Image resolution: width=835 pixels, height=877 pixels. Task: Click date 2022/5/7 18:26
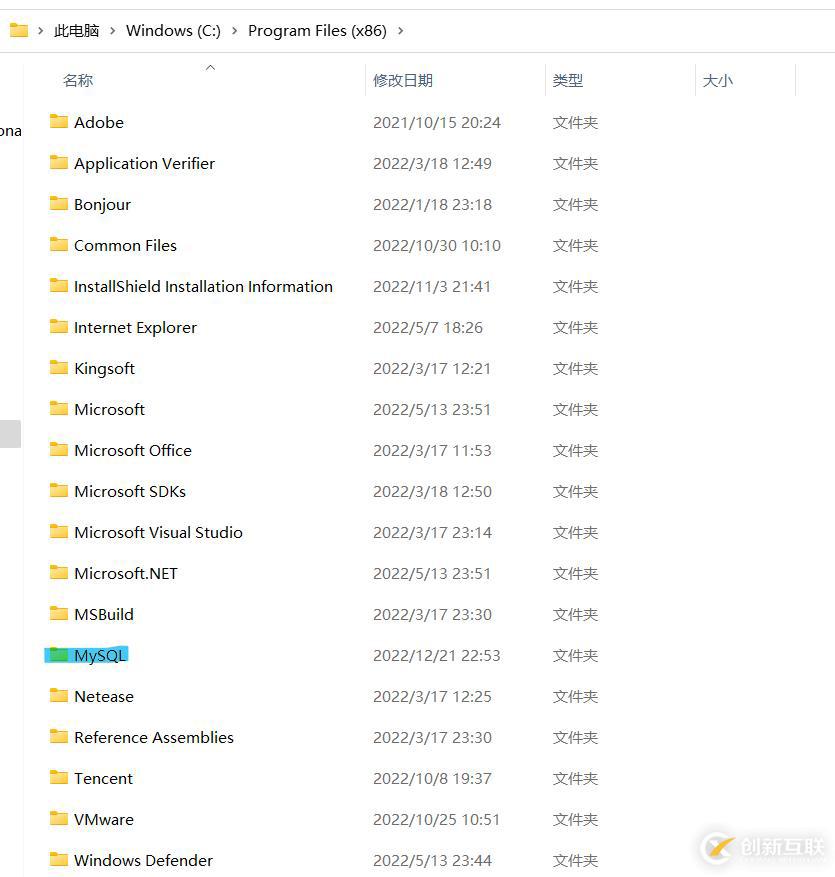[427, 327]
